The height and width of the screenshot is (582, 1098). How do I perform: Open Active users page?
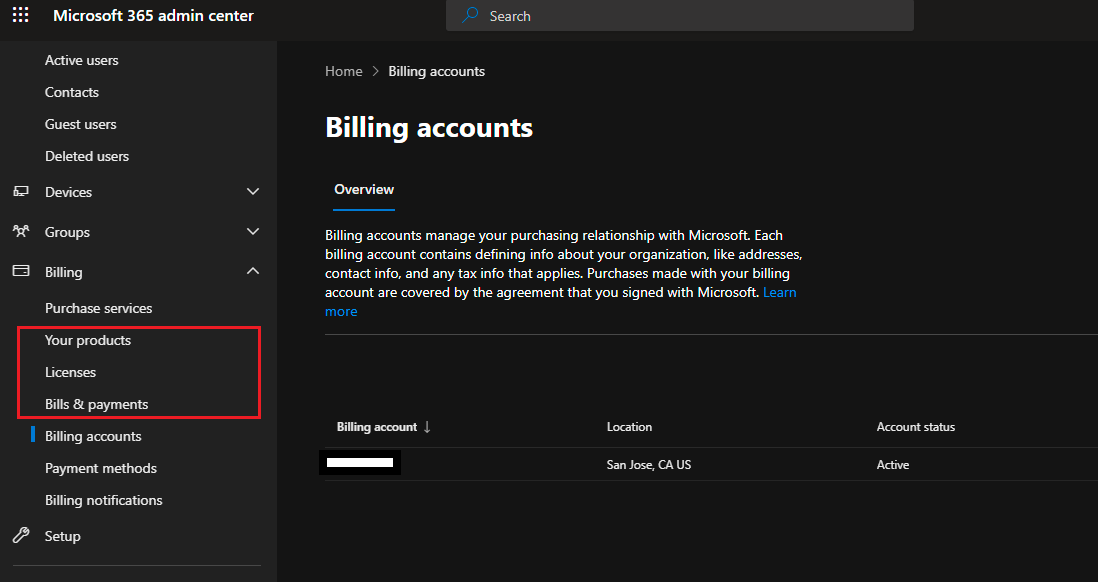pos(81,60)
